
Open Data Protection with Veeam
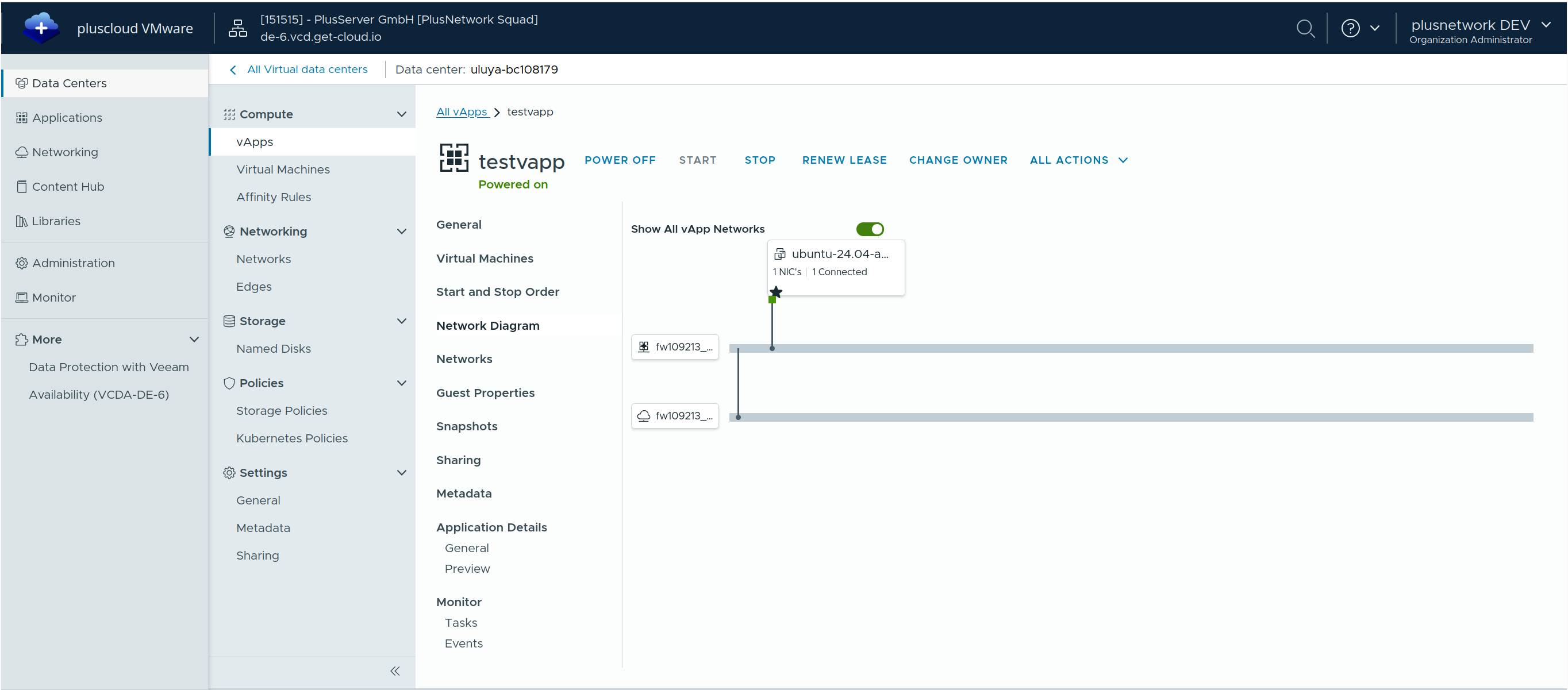[109, 367]
